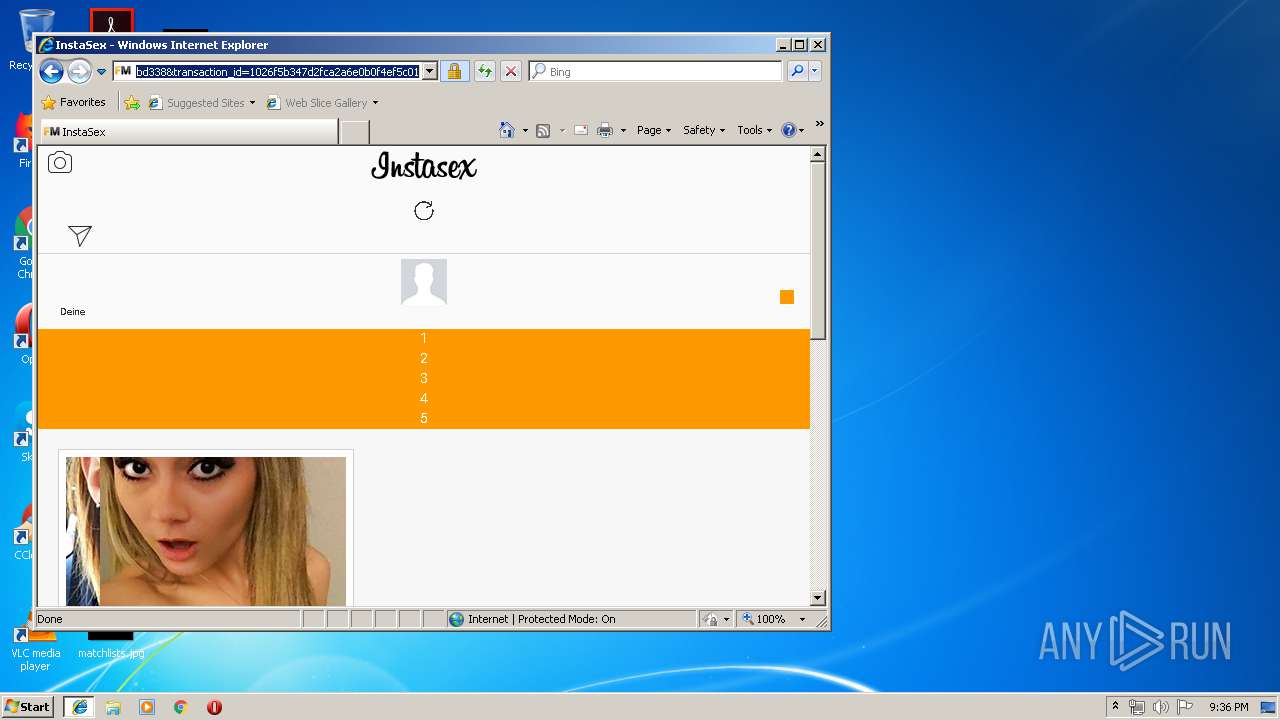Click the security lock icon
Image resolution: width=1280 pixels, height=720 pixels.
[455, 71]
